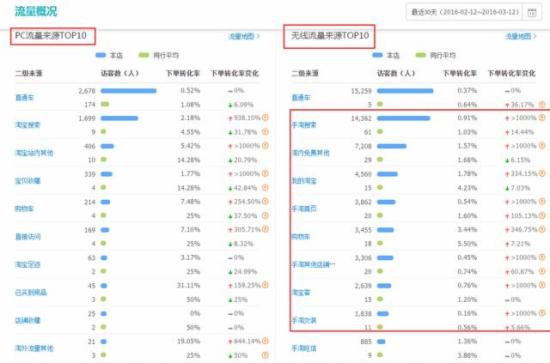Open 已买到商品 source link
This screenshot has width=550, height=363.
(31, 292)
